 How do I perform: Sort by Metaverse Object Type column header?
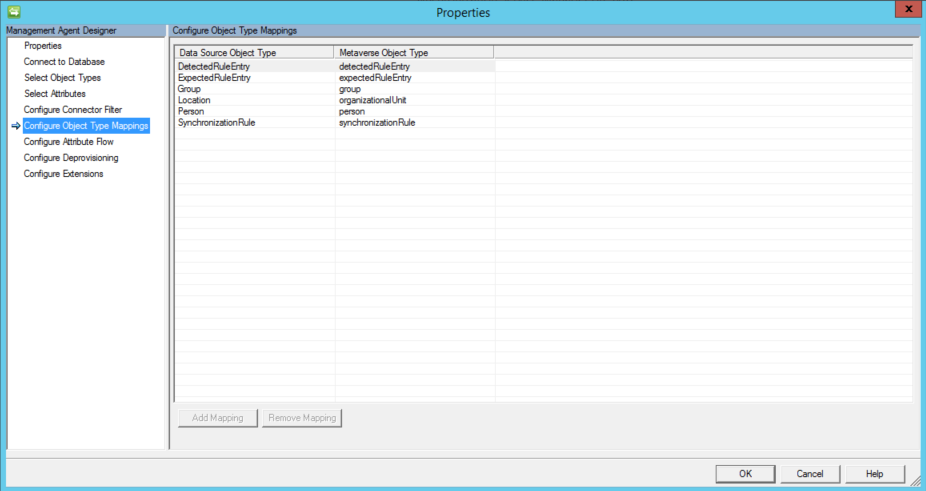[x=413, y=53]
